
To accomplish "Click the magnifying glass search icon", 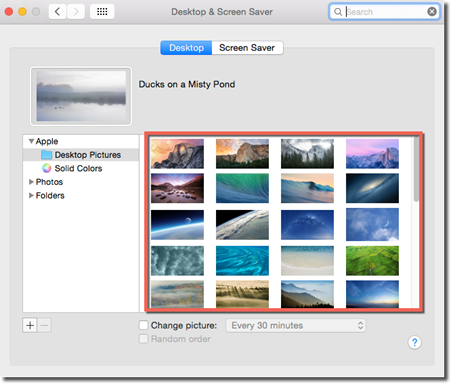I will point(338,12).
